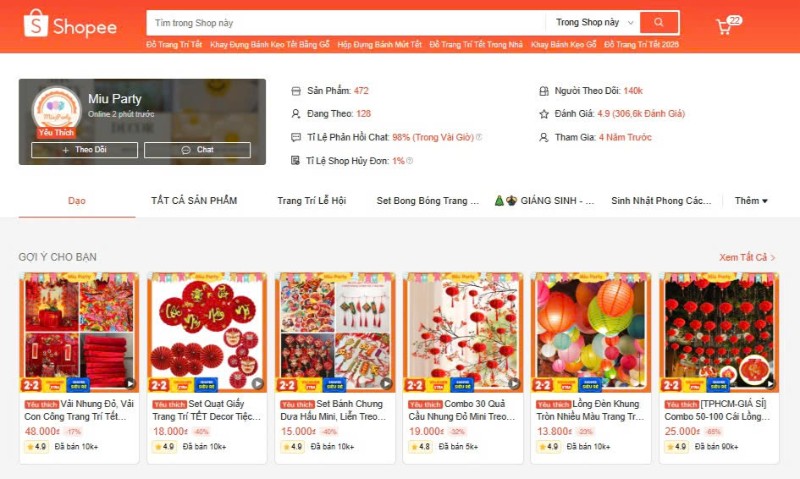Image resolution: width=800 pixels, height=479 pixels.
Task: Follow the shop with 'Theo Dõi' button
Action: 84,150
